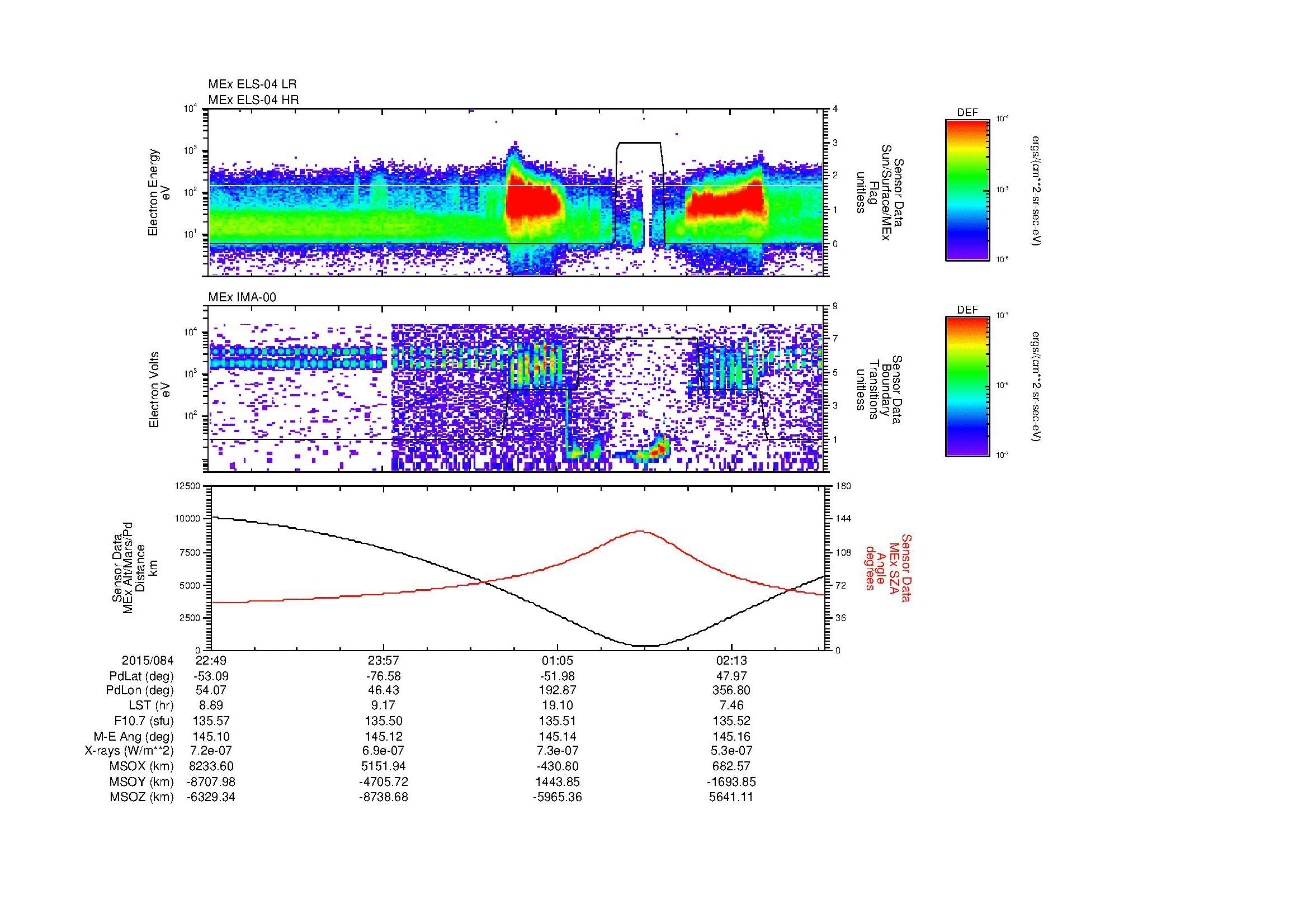Image resolution: width=1308 pixels, height=924 pixels.
Task: Click the 'PdLon (deg)' row label
Action: click(x=140, y=690)
